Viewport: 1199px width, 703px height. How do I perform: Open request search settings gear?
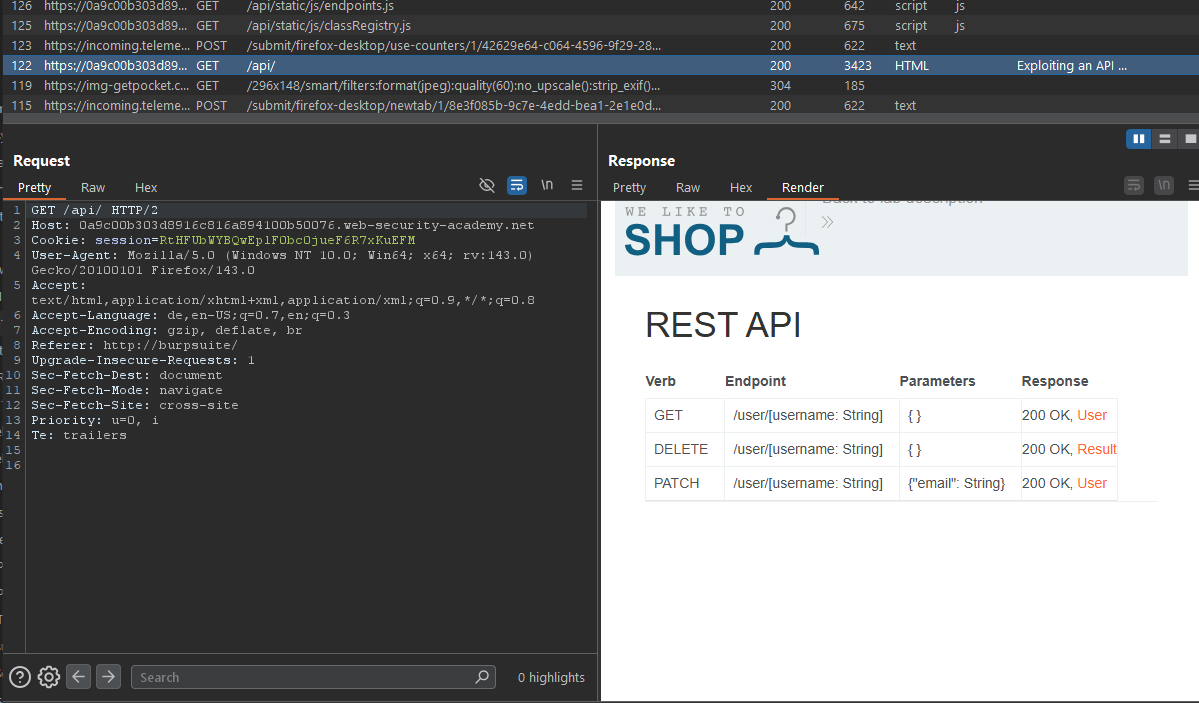coord(49,677)
